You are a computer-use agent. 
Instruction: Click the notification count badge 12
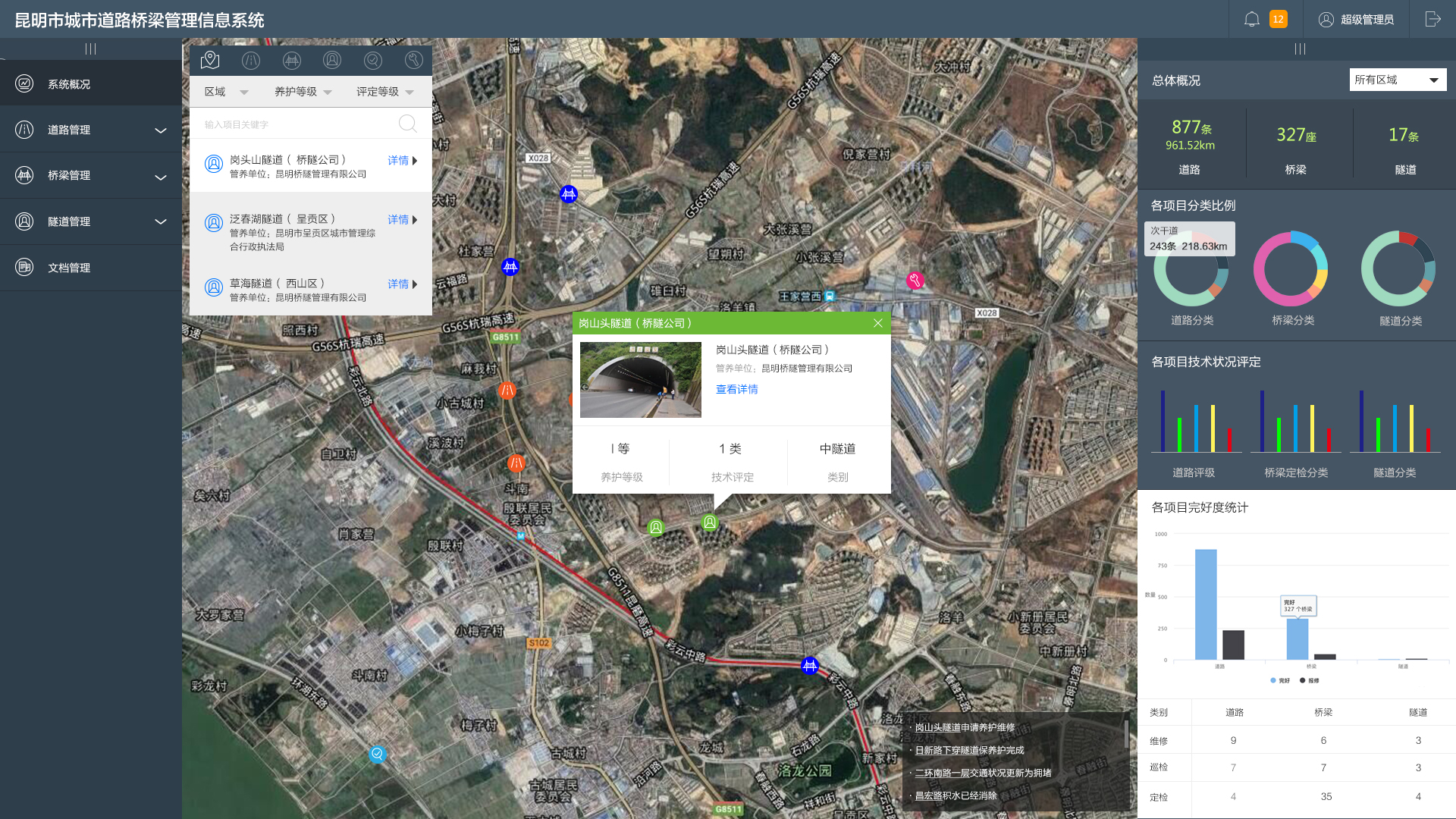1279,19
